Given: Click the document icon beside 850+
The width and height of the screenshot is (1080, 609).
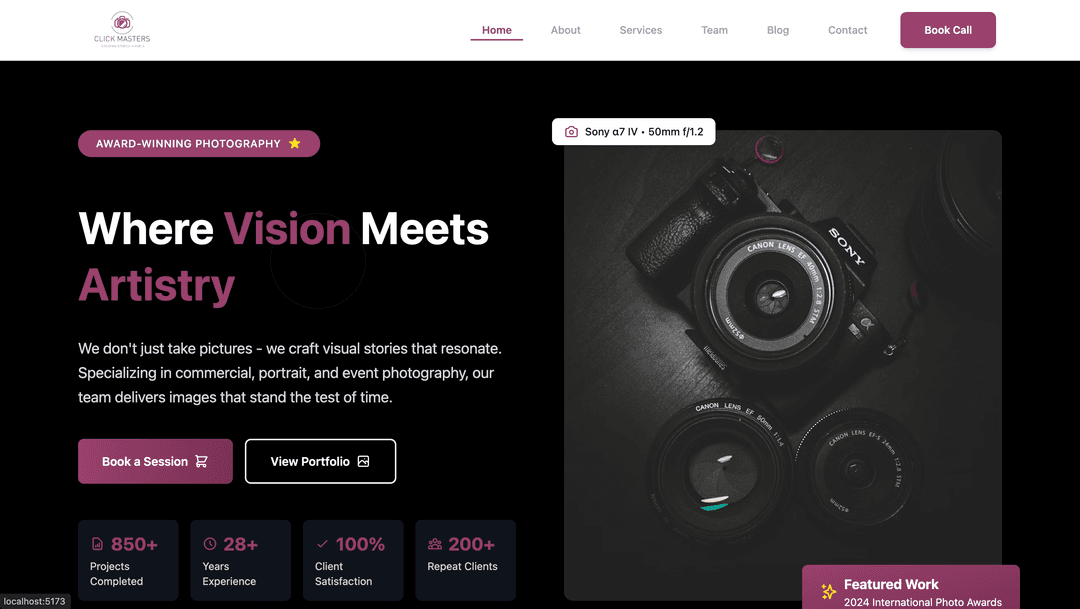Looking at the screenshot, I should [97, 544].
